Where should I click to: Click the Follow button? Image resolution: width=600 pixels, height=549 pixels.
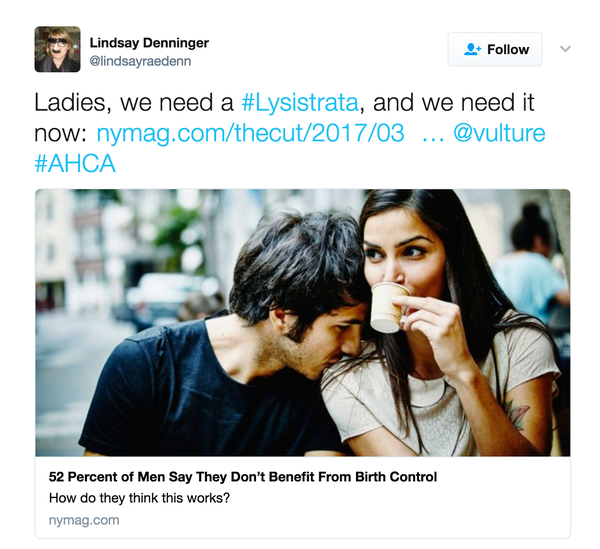coord(495,49)
